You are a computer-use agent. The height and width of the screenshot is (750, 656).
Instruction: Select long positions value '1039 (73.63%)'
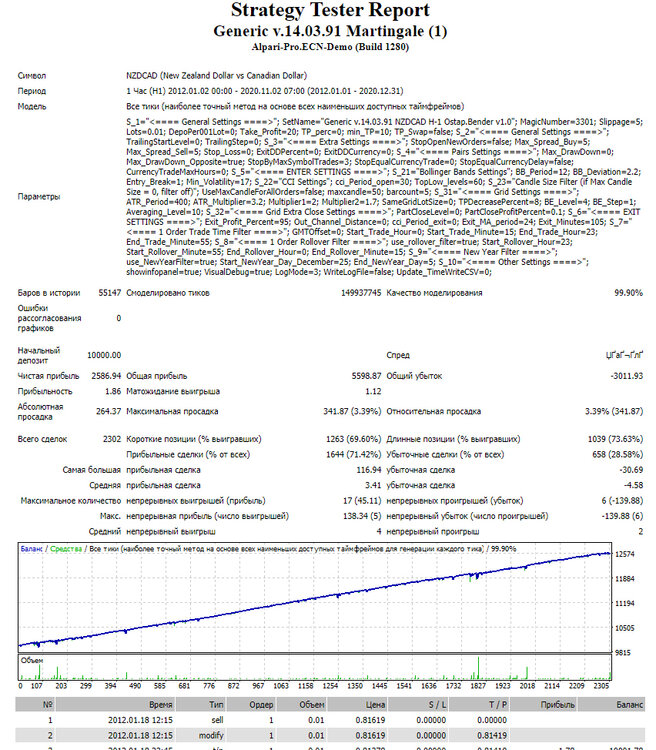pos(615,439)
